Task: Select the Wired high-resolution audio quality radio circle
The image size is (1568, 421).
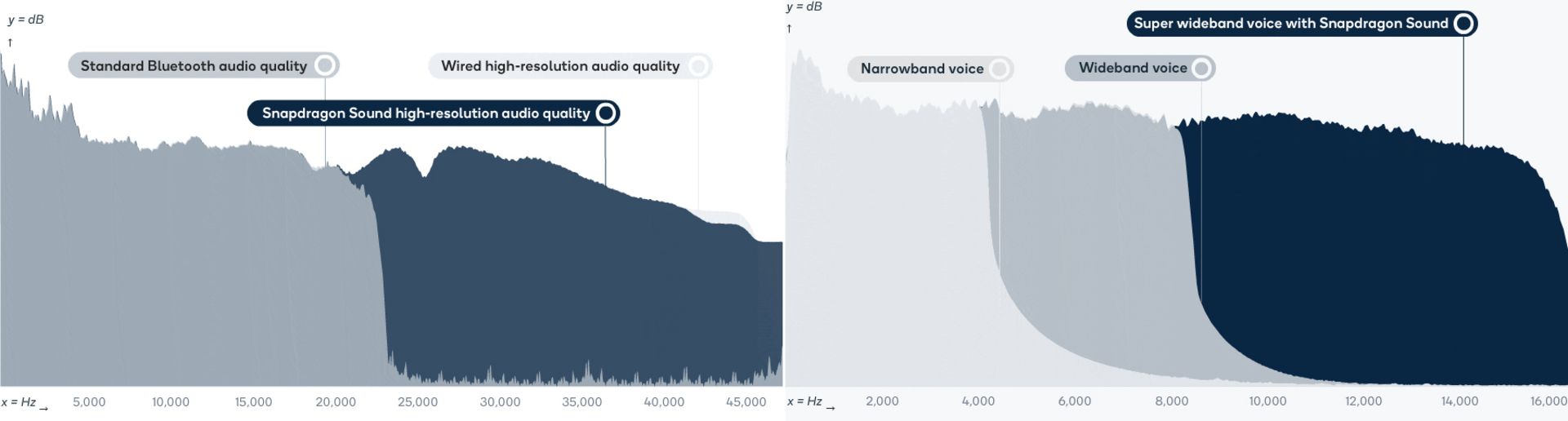Action: click(x=698, y=66)
